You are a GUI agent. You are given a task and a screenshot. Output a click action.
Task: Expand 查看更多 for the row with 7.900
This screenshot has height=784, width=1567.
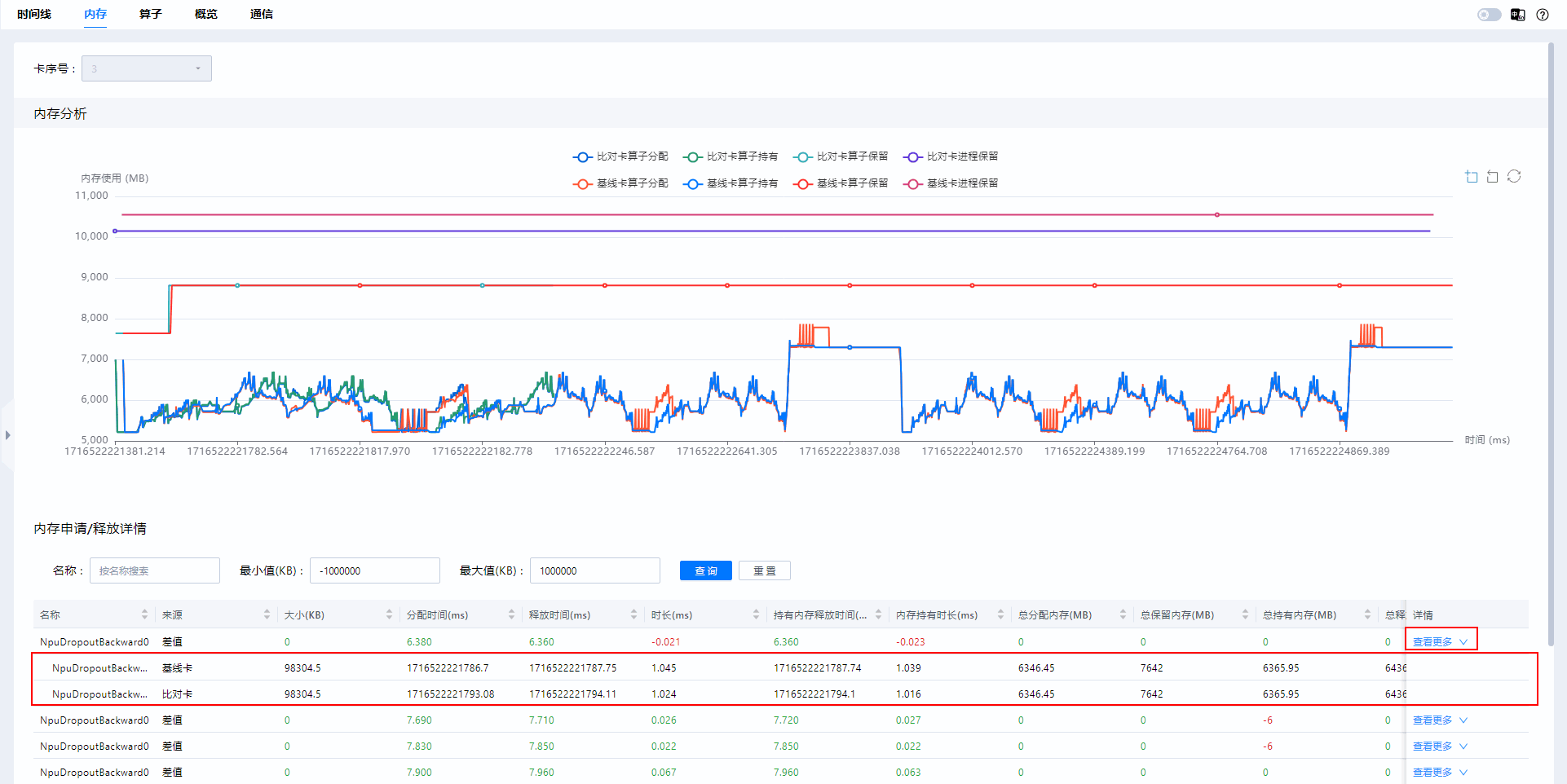pyautogui.click(x=1440, y=773)
